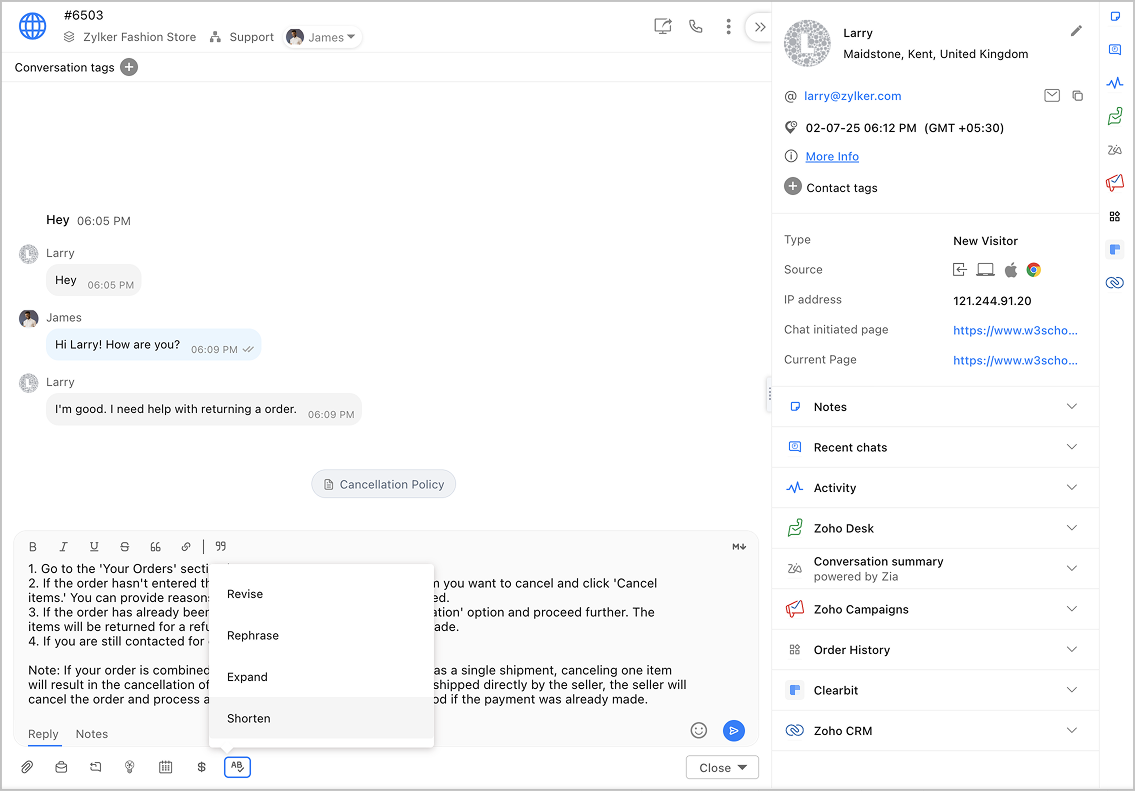
Task: Choose Shorten from the writing menu
Action: click(321, 718)
